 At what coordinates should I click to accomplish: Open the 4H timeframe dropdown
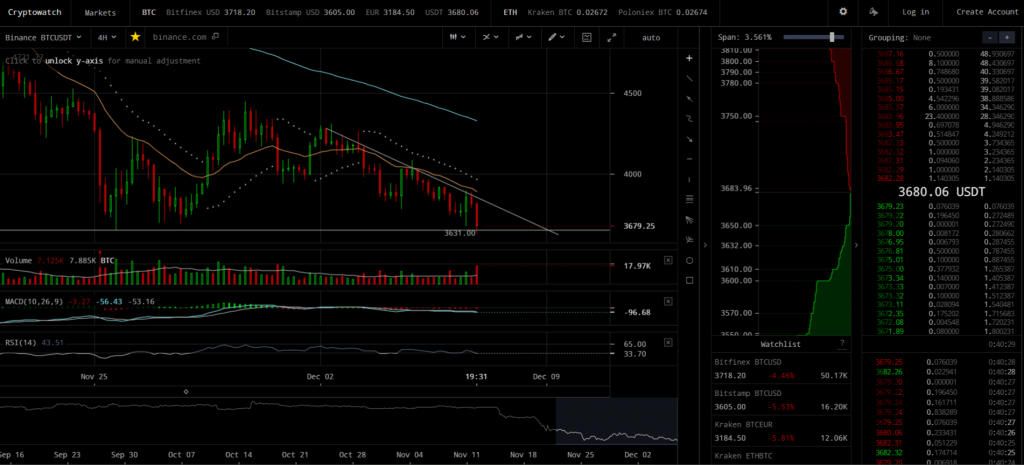106,37
